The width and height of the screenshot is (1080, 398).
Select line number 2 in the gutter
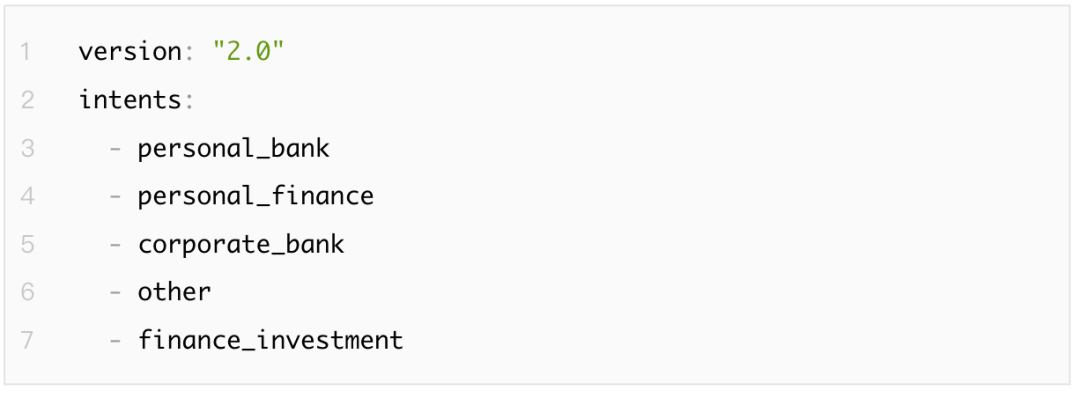click(27, 100)
